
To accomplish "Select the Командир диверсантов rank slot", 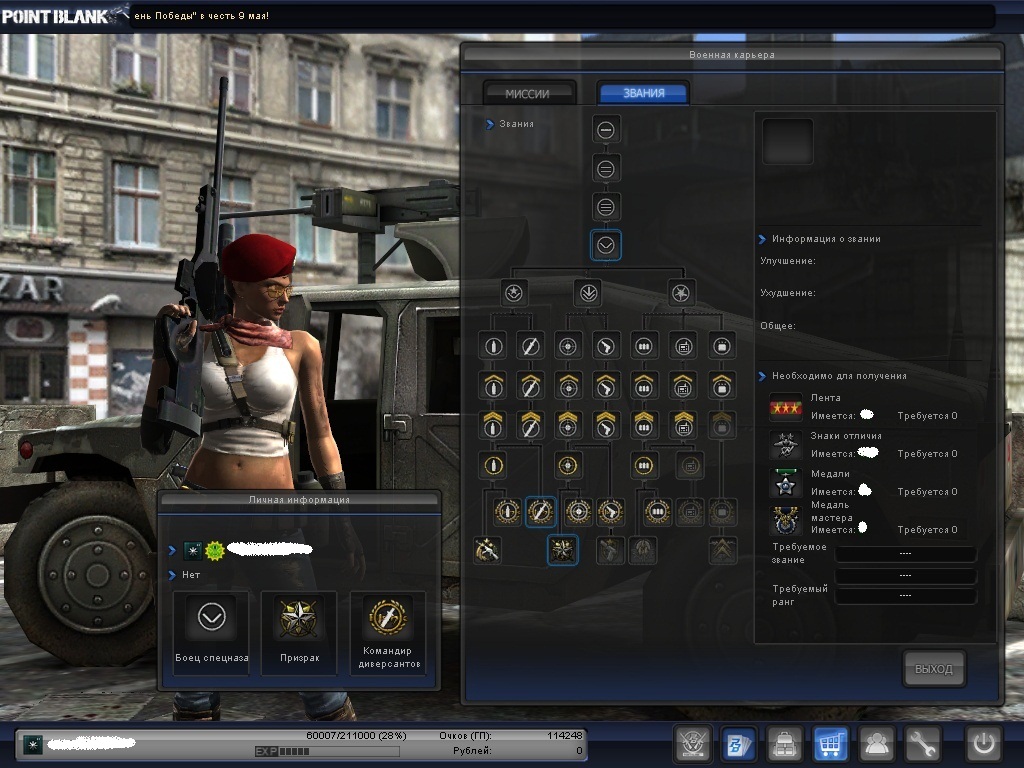I will (x=387, y=632).
